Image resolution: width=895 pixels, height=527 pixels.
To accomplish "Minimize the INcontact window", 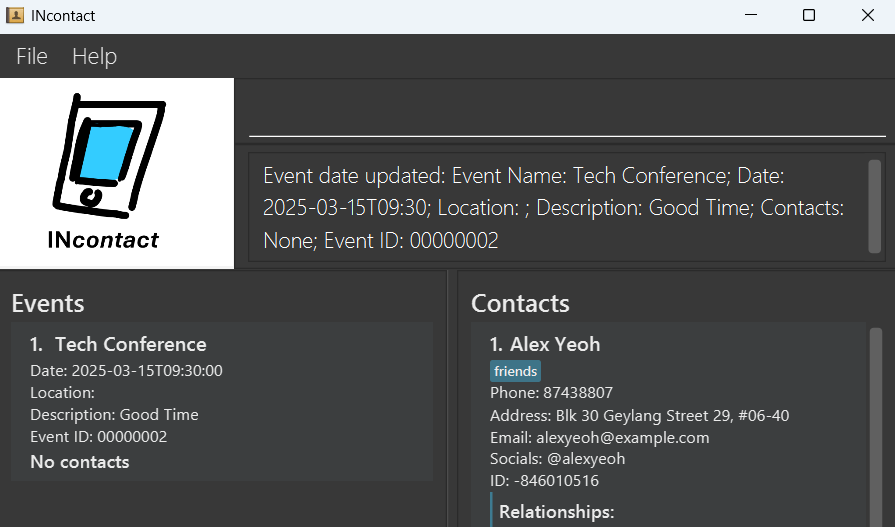I will tap(751, 15).
